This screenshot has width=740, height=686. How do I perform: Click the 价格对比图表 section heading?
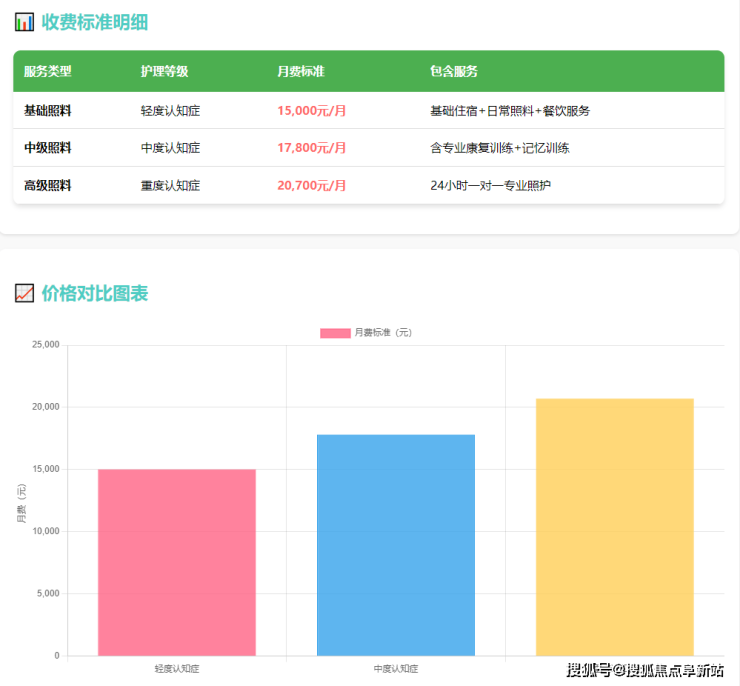click(x=95, y=293)
